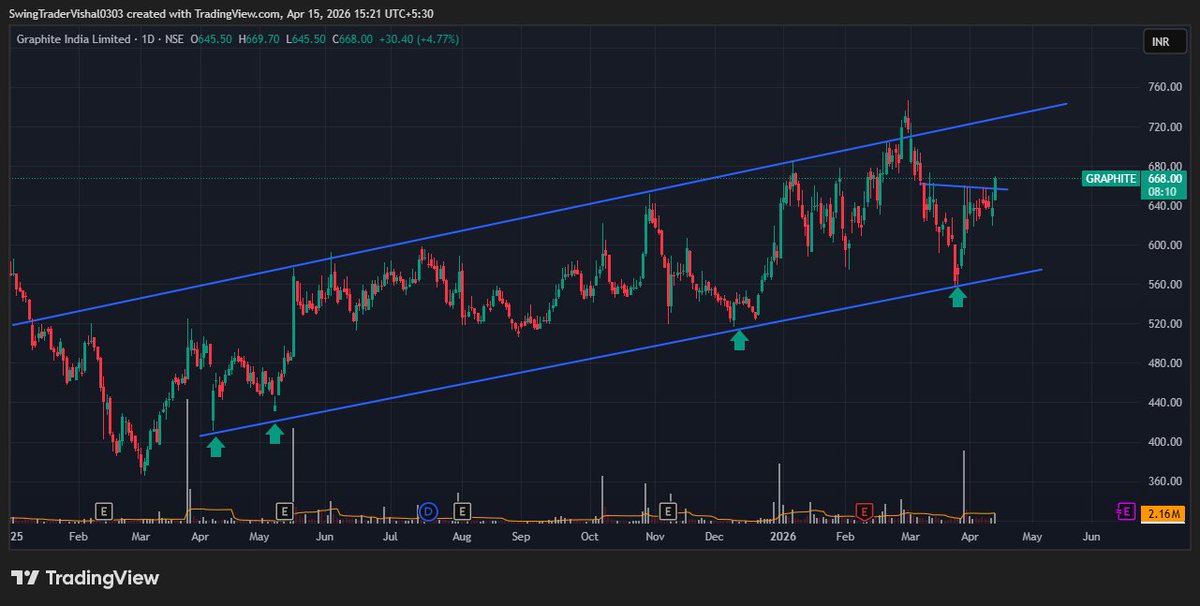Image resolution: width=1200 pixels, height=606 pixels.
Task: Click the 400.00 price axis label
Action: click(x=1163, y=442)
